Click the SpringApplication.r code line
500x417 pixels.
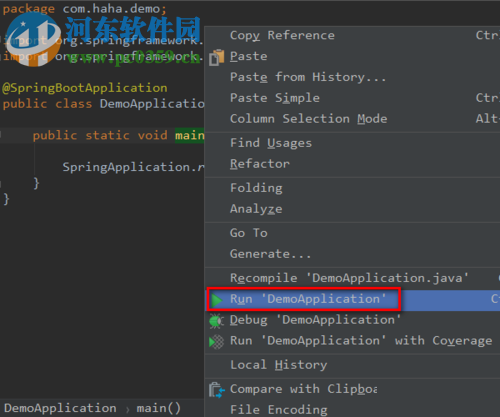pos(133,167)
